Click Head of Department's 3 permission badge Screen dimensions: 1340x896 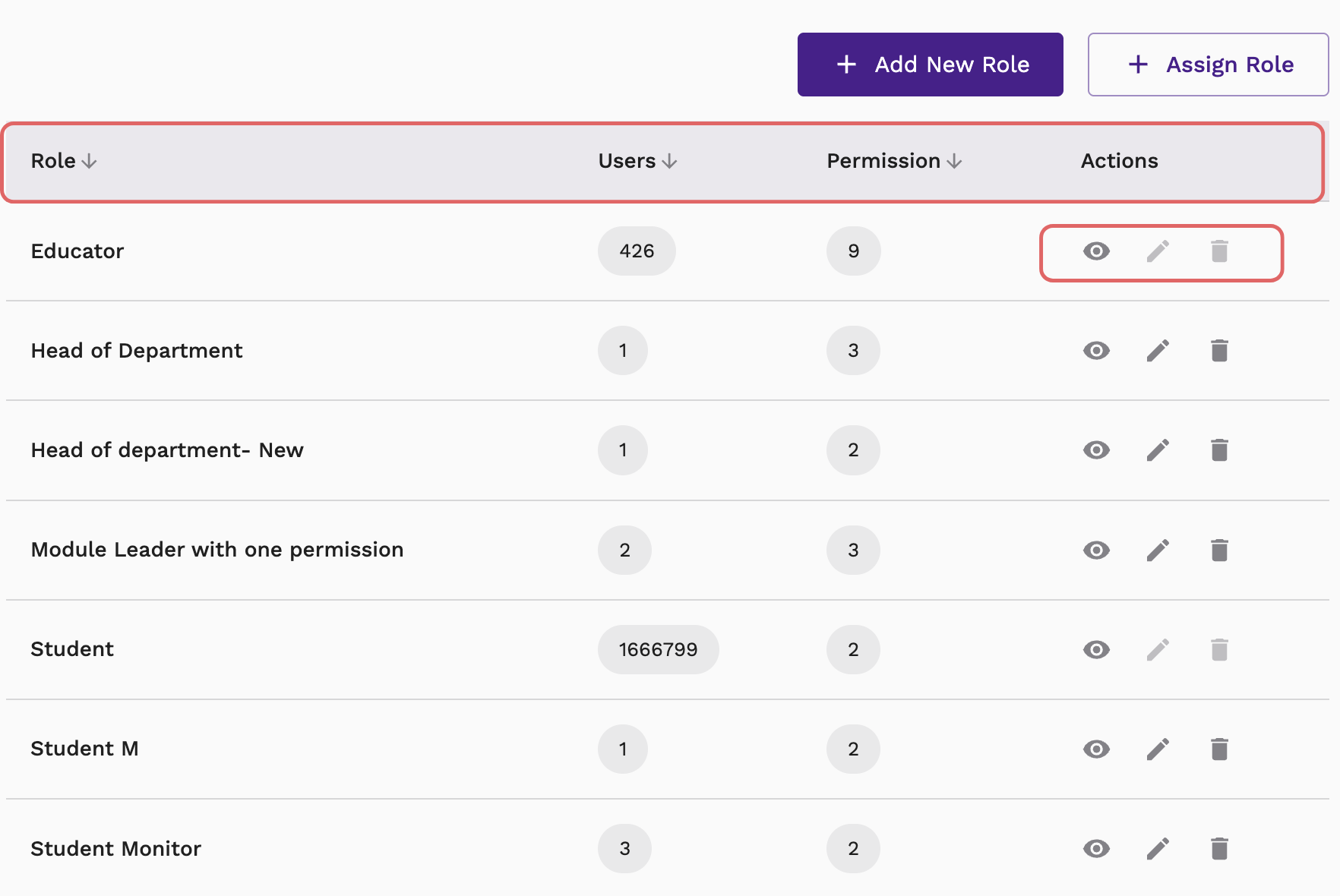pyautogui.click(x=853, y=351)
